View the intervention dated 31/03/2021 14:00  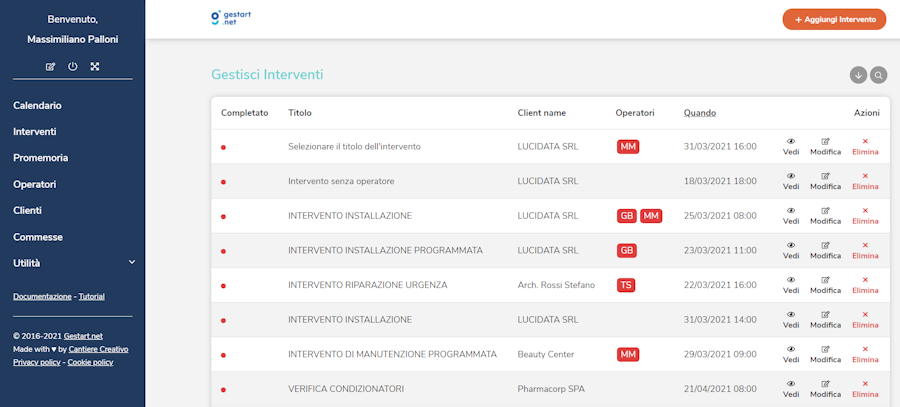click(x=791, y=319)
